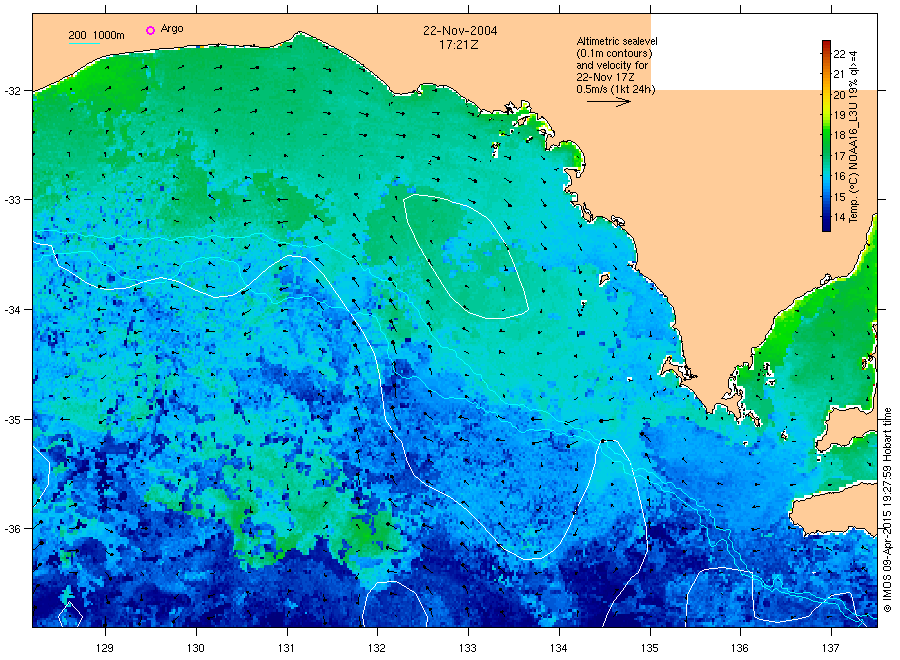Click the cyan line under 200 1000m
Image resolution: width=900 pixels, height=660 pixels.
(x=84, y=43)
